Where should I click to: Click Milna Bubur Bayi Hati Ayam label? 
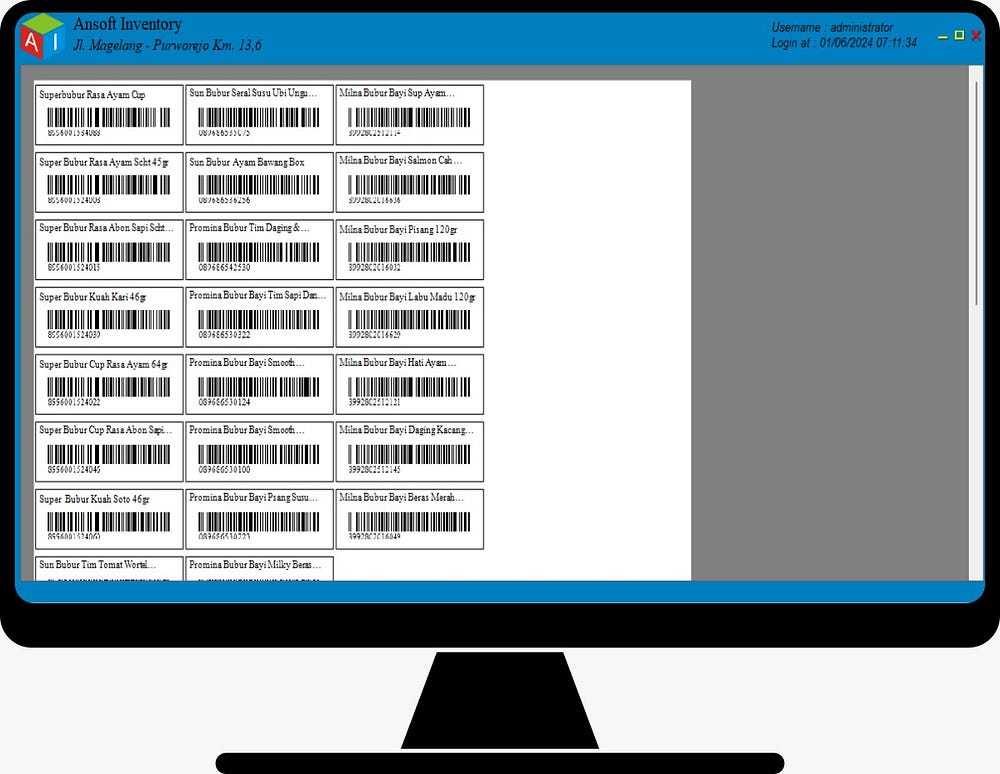[x=409, y=384]
